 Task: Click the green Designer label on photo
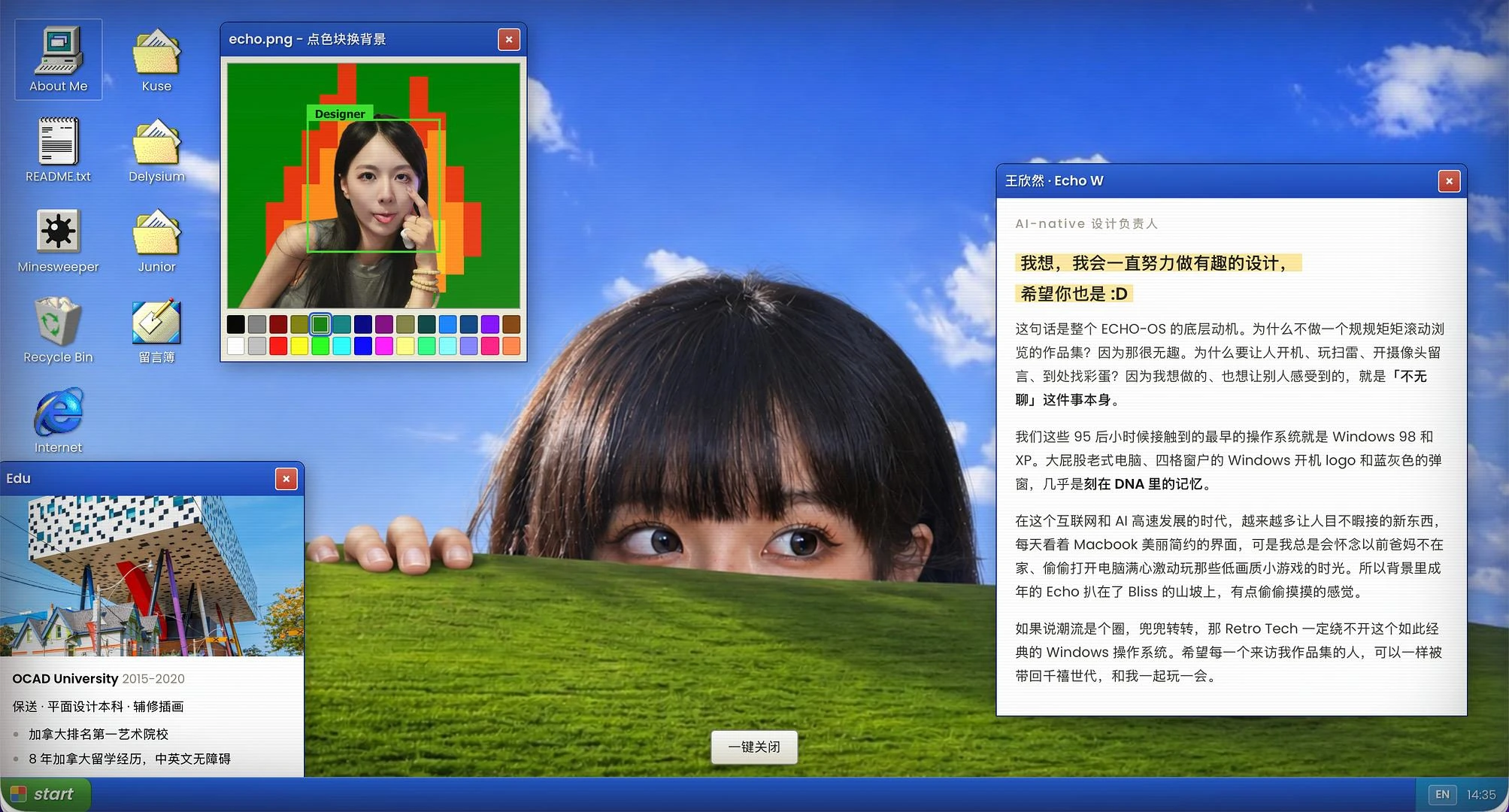(x=340, y=114)
